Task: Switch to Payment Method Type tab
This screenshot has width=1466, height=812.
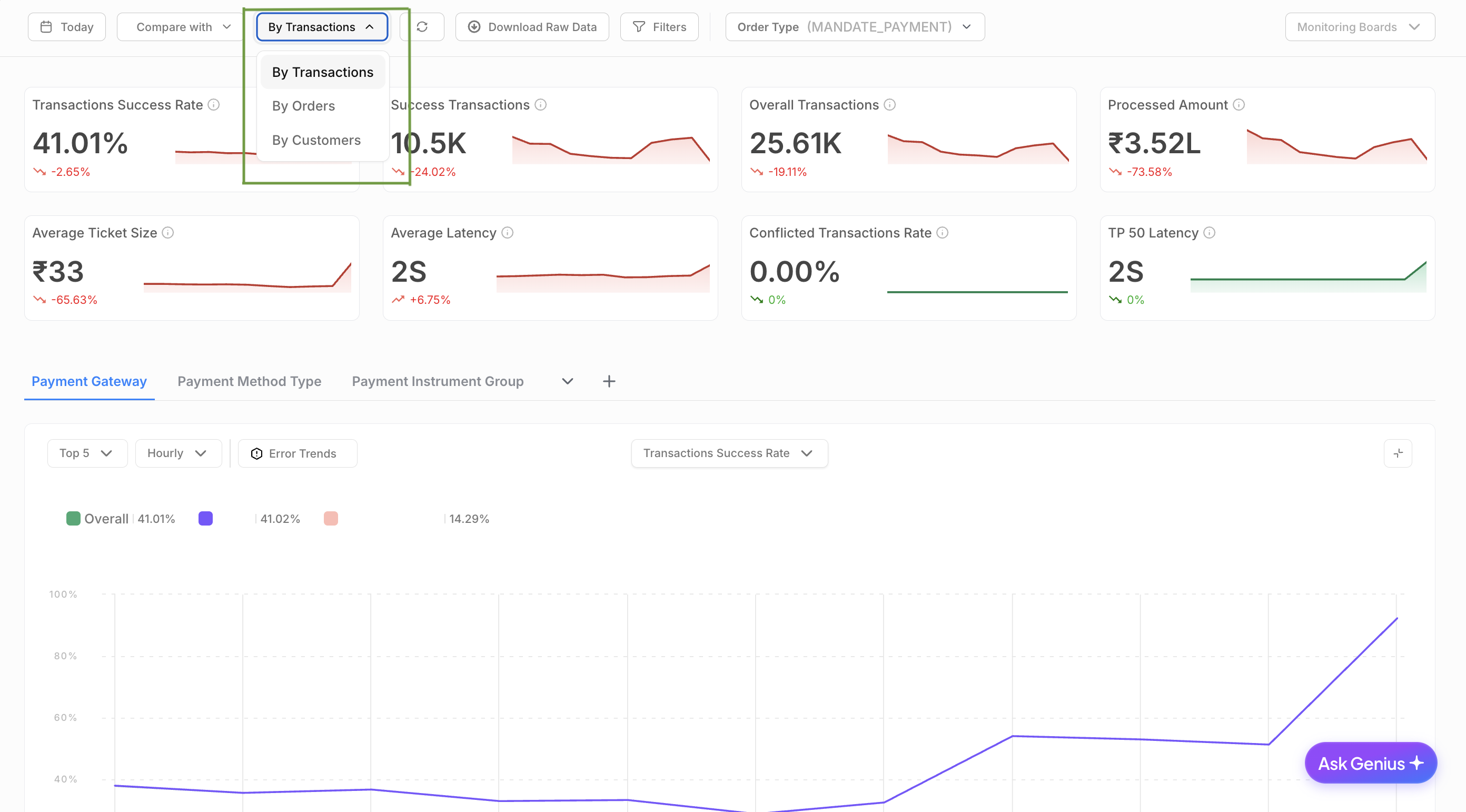Action: pyautogui.click(x=249, y=381)
